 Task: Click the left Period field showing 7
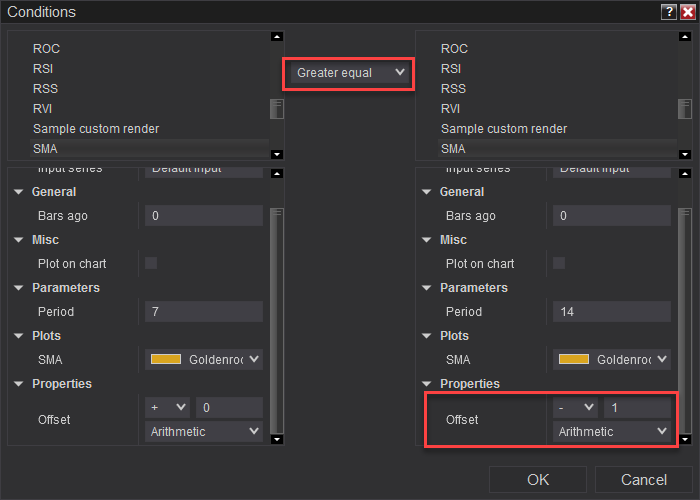[x=204, y=312]
